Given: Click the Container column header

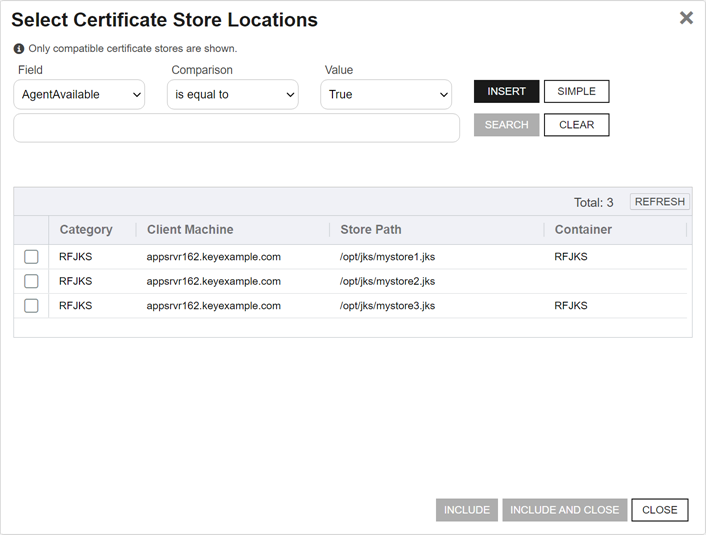Looking at the screenshot, I should 583,230.
